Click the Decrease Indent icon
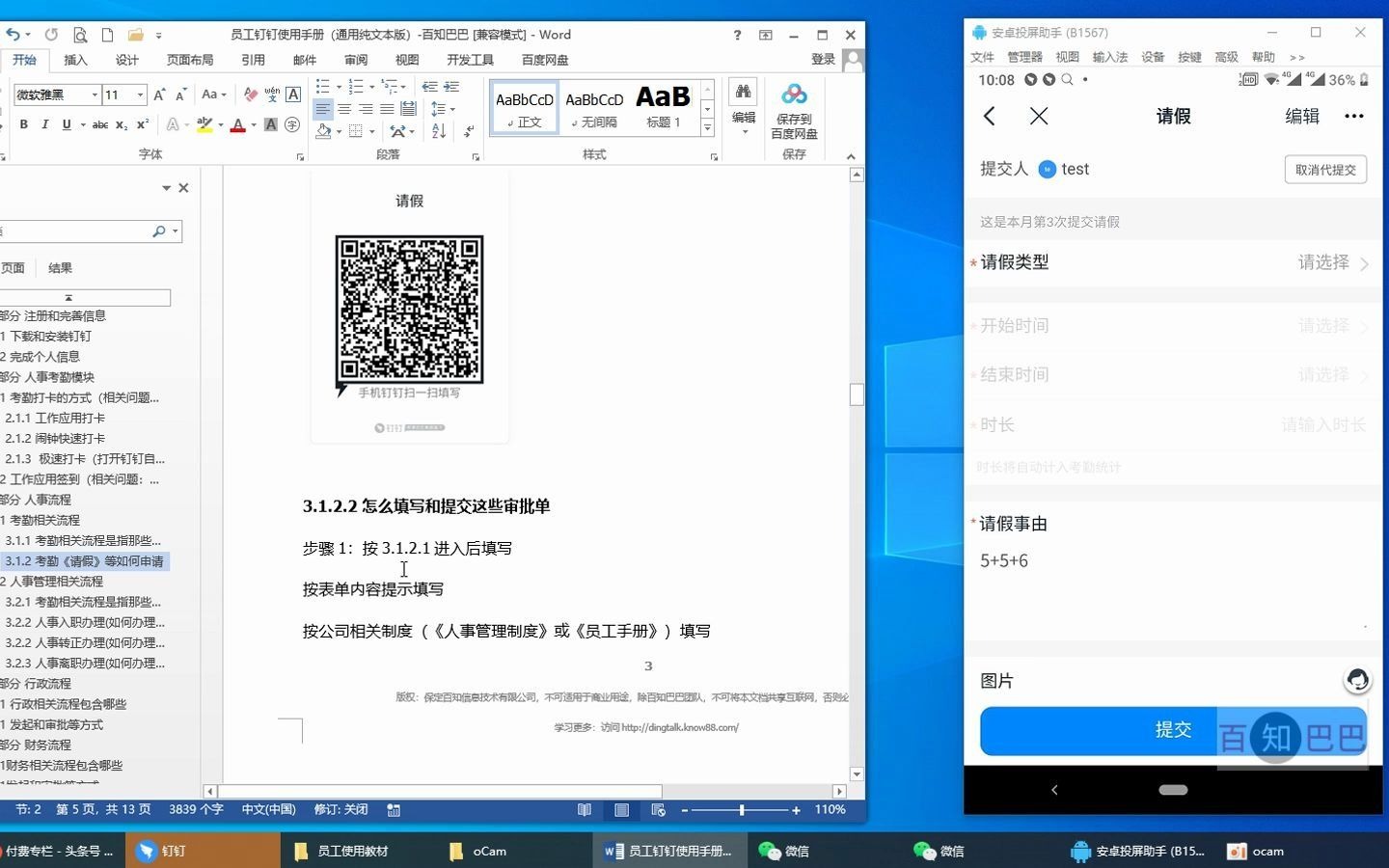The image size is (1389, 868). (x=429, y=87)
